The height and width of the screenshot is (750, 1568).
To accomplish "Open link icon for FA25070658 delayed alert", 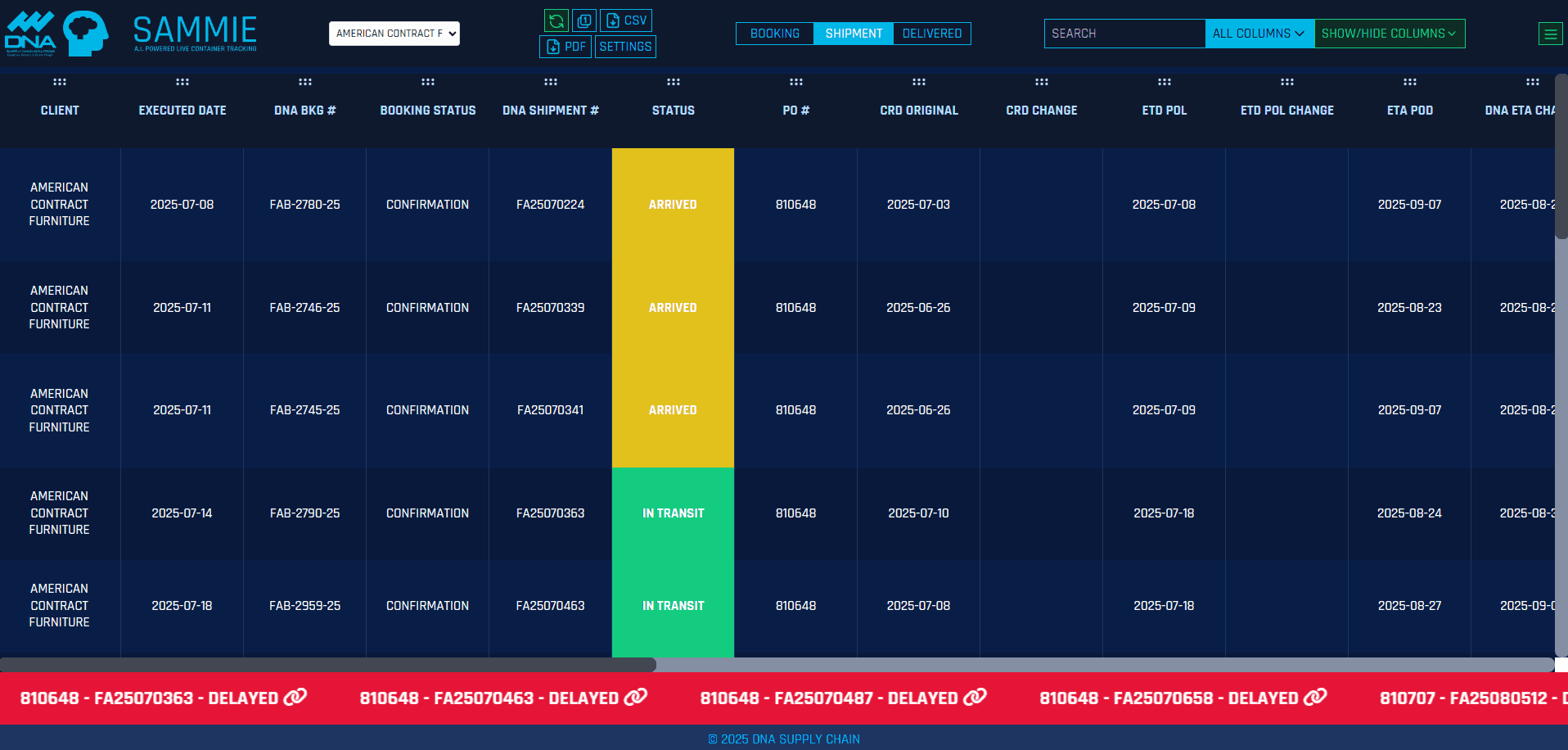I will point(1315,698).
